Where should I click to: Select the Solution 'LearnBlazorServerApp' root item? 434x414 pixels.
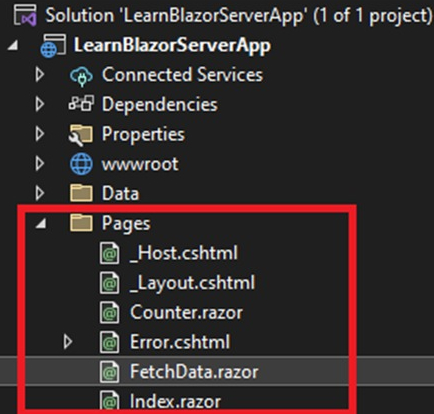tap(239, 15)
